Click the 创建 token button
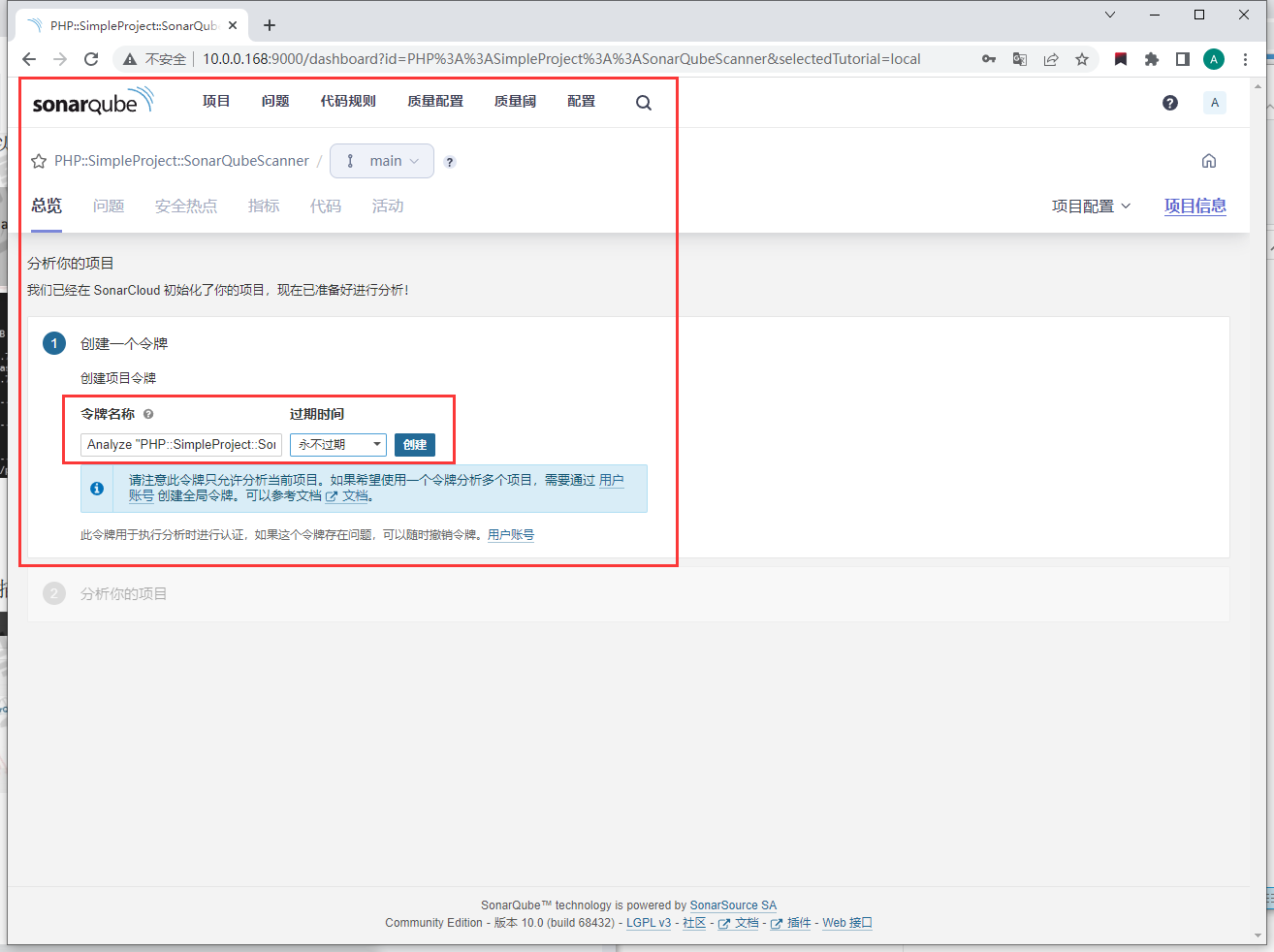 coord(415,444)
